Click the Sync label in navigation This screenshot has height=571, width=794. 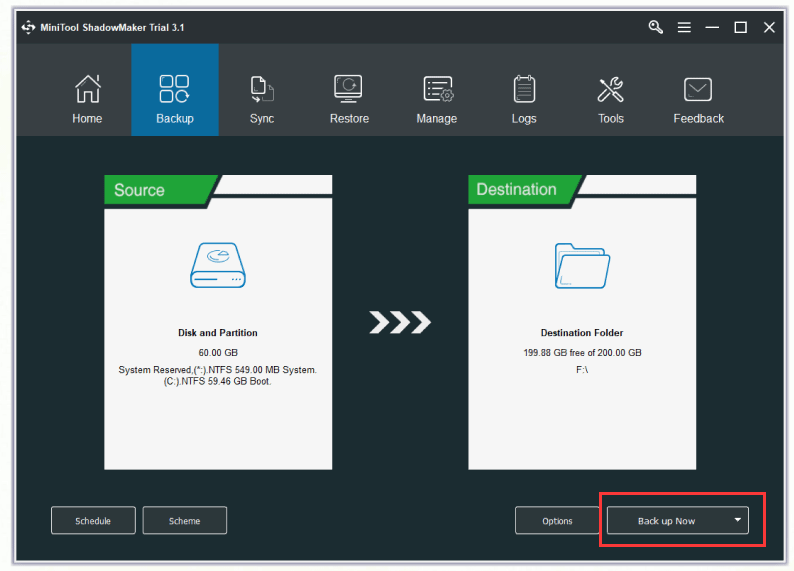(262, 118)
